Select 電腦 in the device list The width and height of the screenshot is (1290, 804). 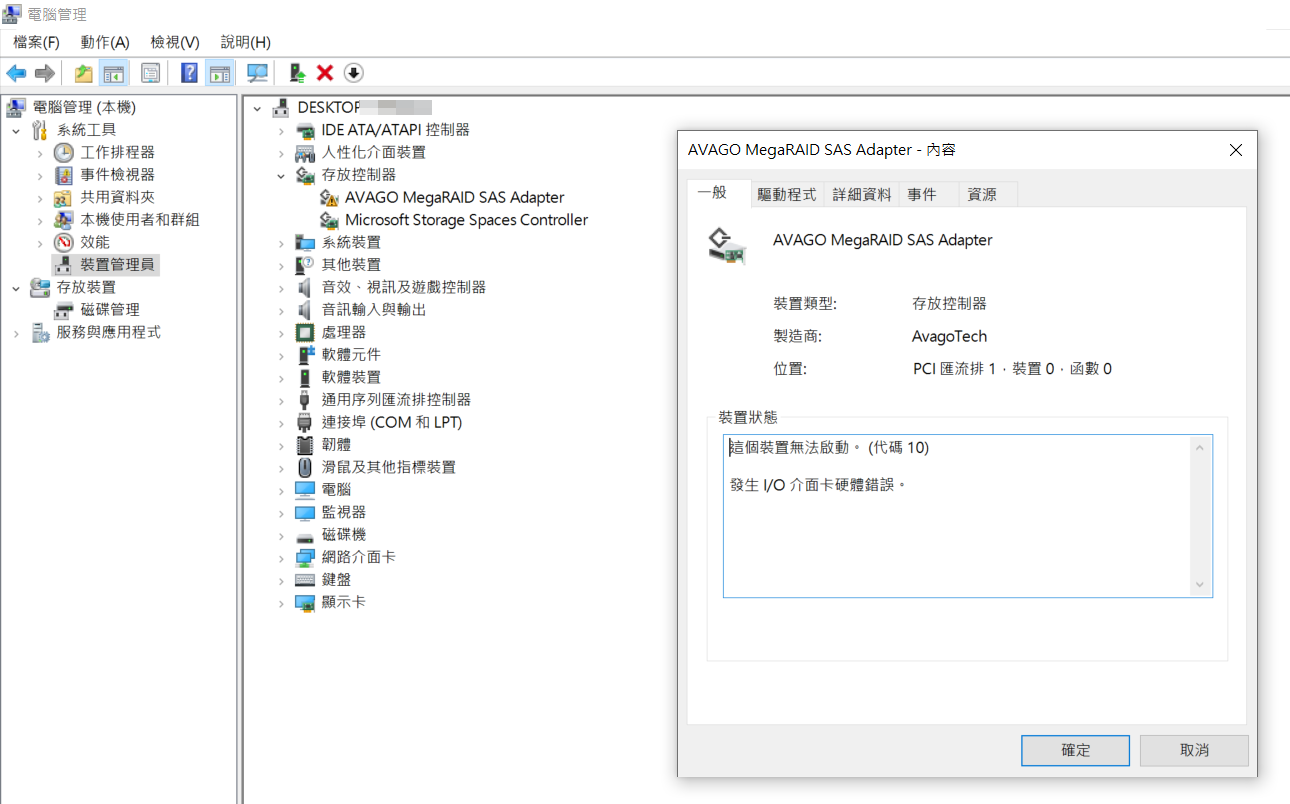(336, 490)
